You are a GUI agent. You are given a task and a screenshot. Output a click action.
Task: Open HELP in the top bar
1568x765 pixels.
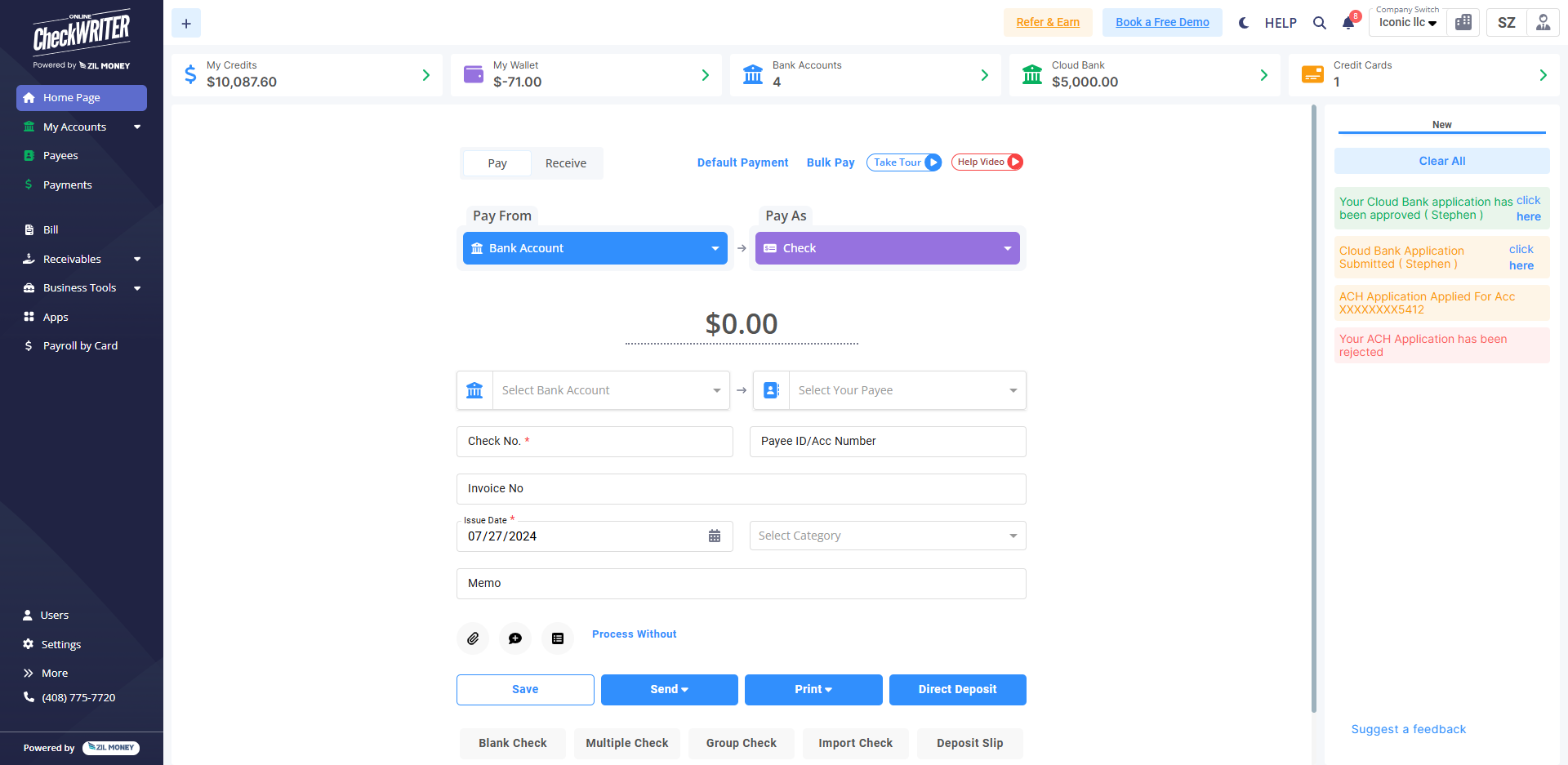point(1281,23)
